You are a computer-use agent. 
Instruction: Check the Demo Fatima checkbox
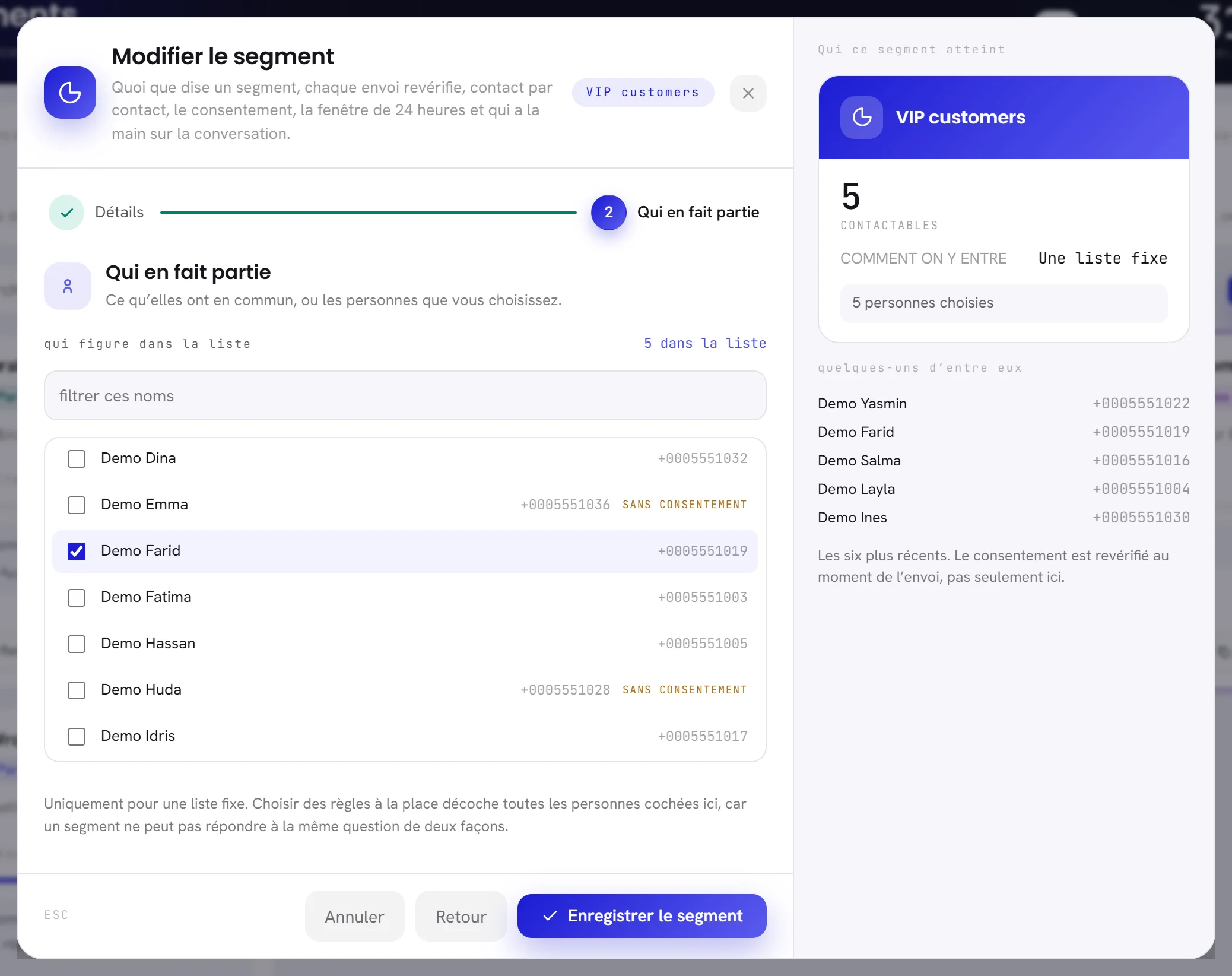click(77, 598)
